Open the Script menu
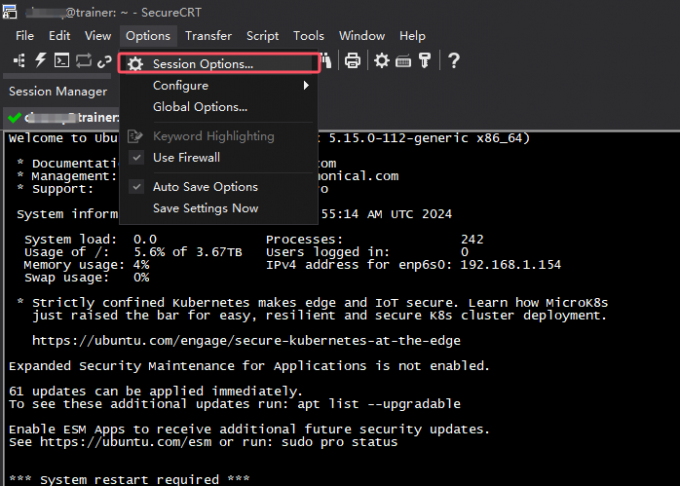Viewport: 680px width, 486px height. (x=262, y=36)
